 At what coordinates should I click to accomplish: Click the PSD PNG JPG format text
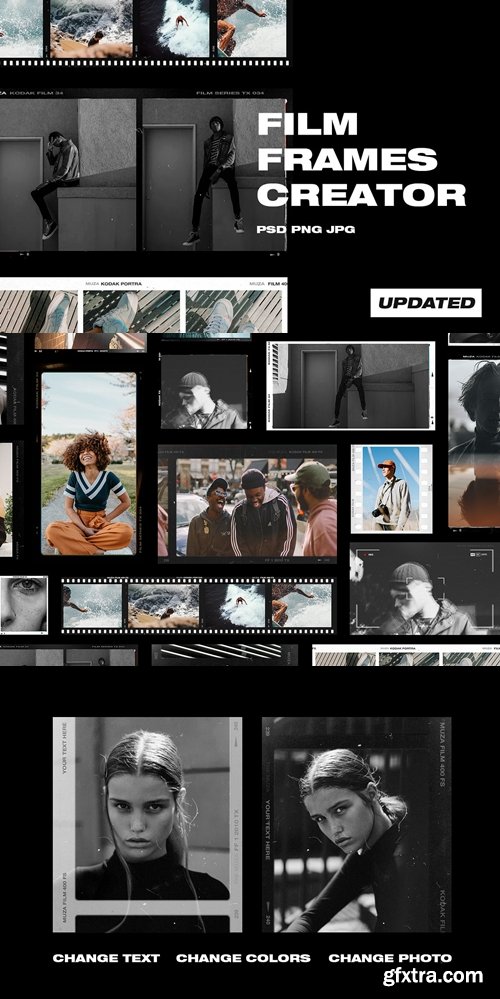(x=306, y=229)
